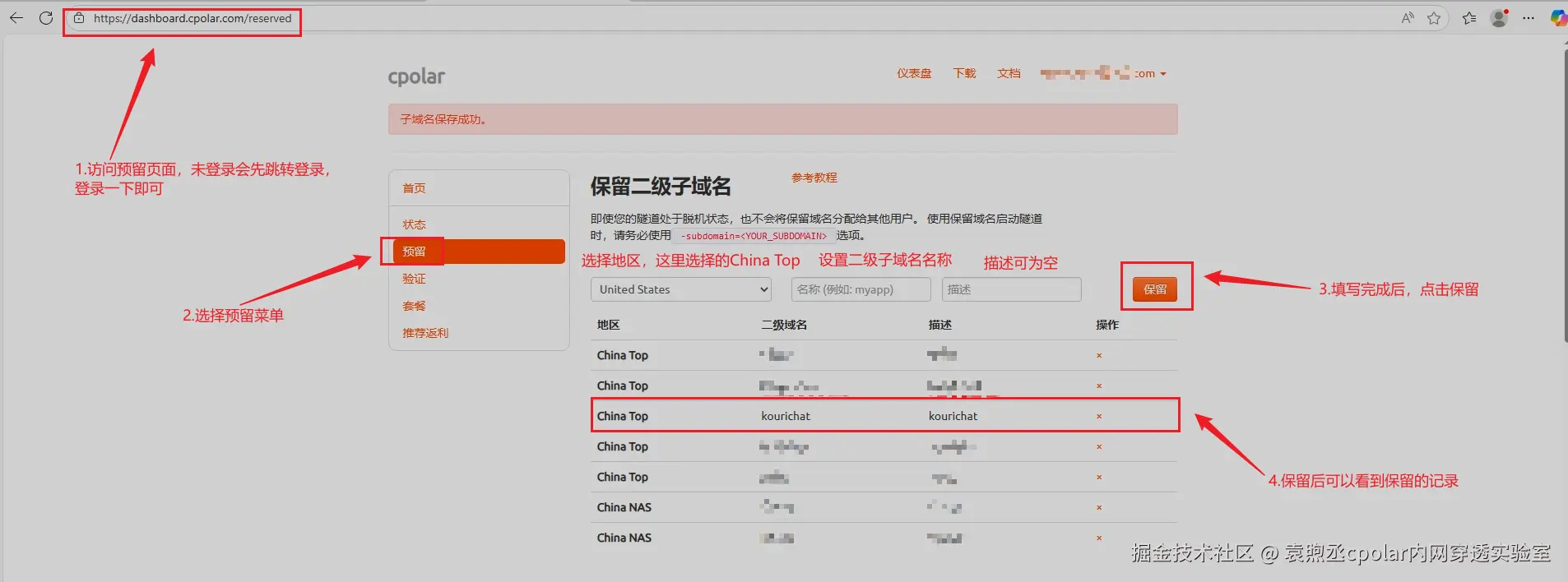Delete the first China Top row entry

1099,356
